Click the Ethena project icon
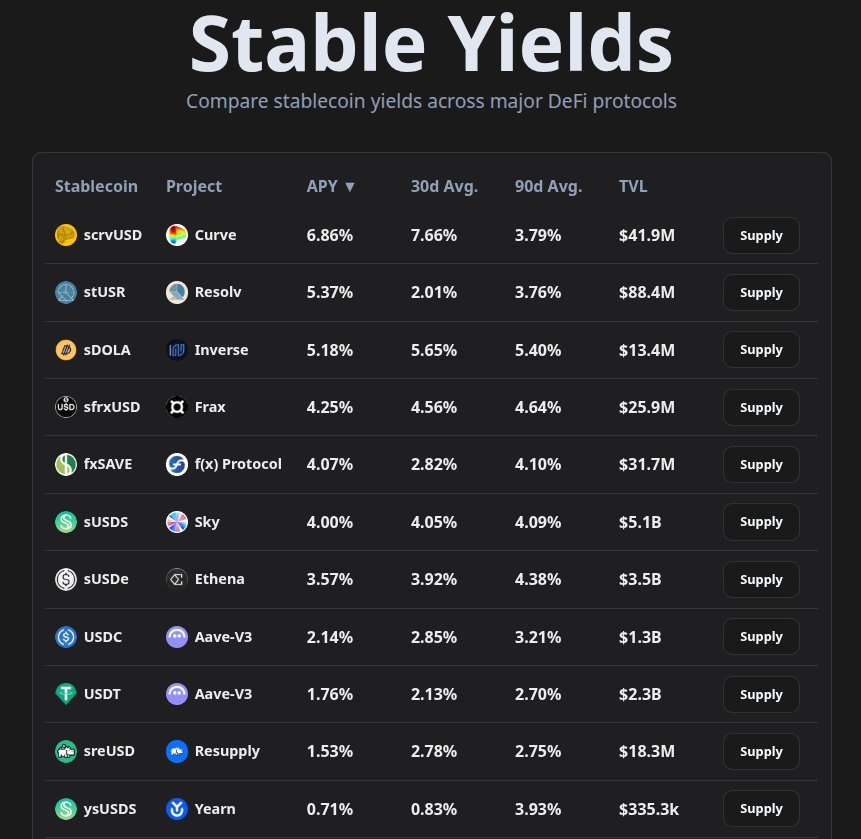 point(177,580)
